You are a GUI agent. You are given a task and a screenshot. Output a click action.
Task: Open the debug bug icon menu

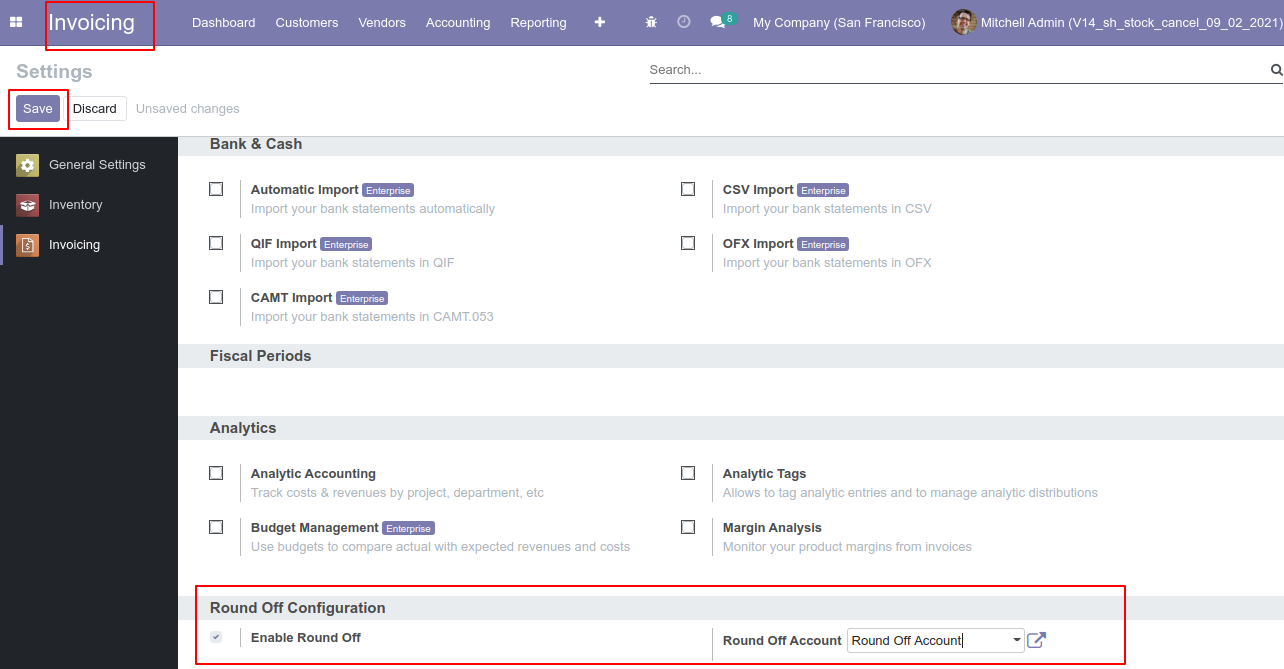pos(652,22)
